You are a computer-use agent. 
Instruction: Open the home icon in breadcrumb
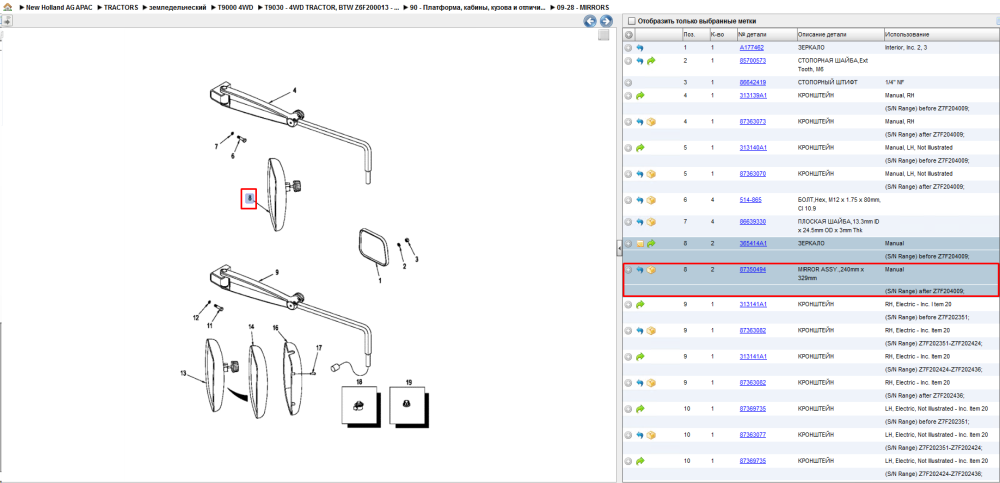point(6,7)
